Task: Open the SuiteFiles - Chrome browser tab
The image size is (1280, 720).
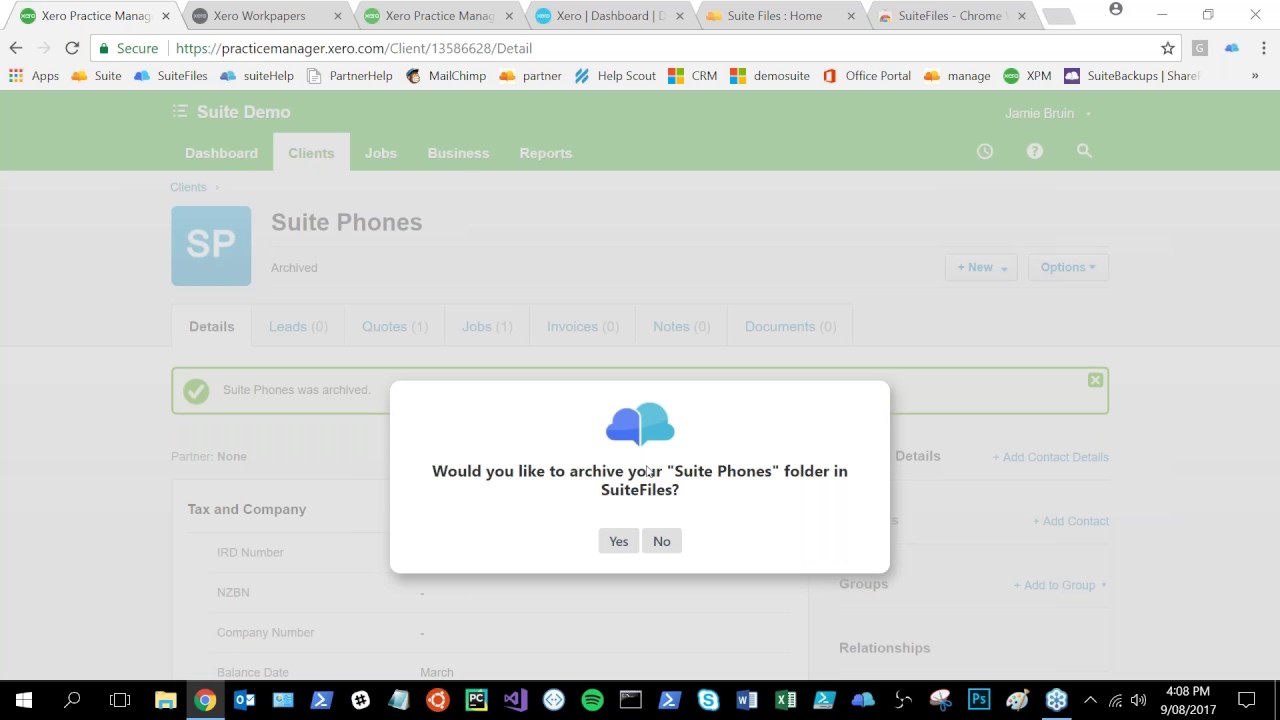Action: [x=951, y=16]
